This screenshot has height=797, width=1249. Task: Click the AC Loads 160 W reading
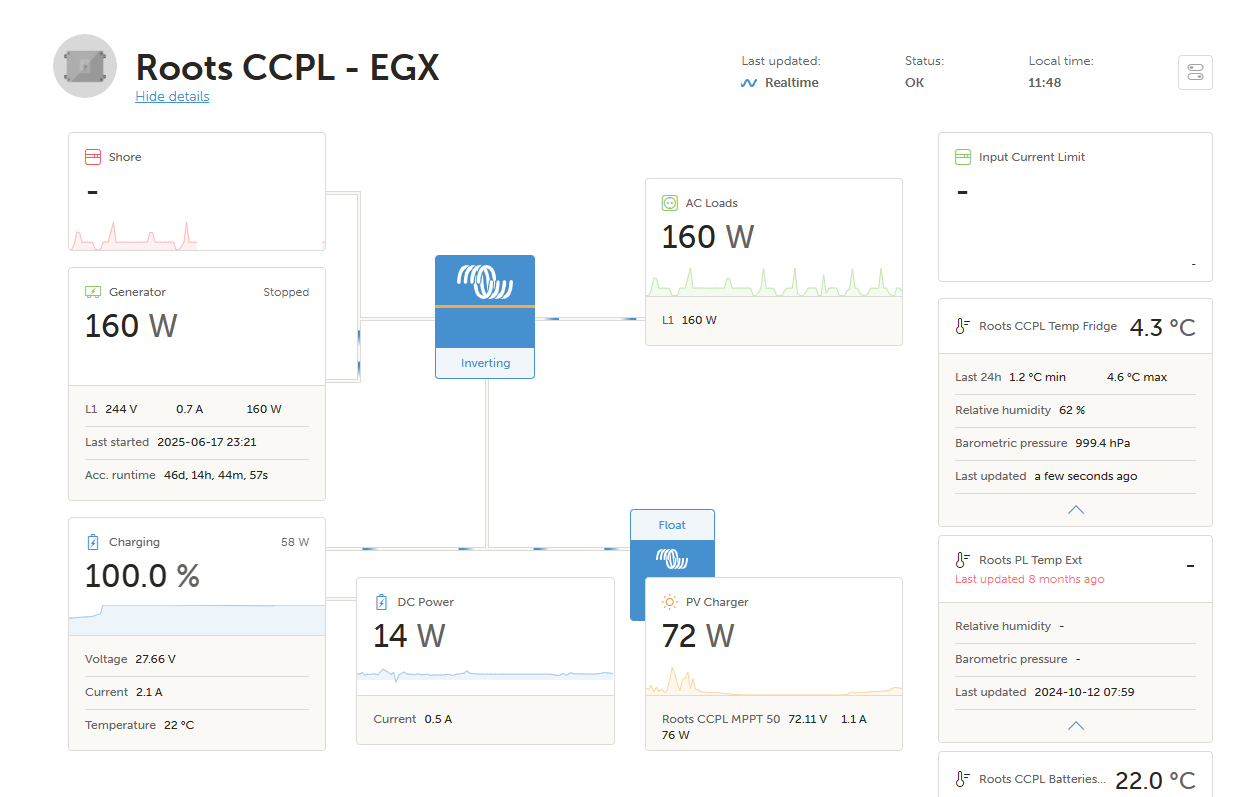(708, 237)
